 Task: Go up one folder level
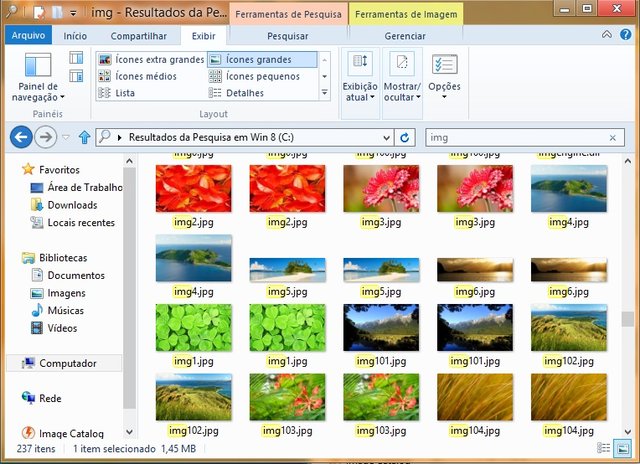tap(84, 137)
